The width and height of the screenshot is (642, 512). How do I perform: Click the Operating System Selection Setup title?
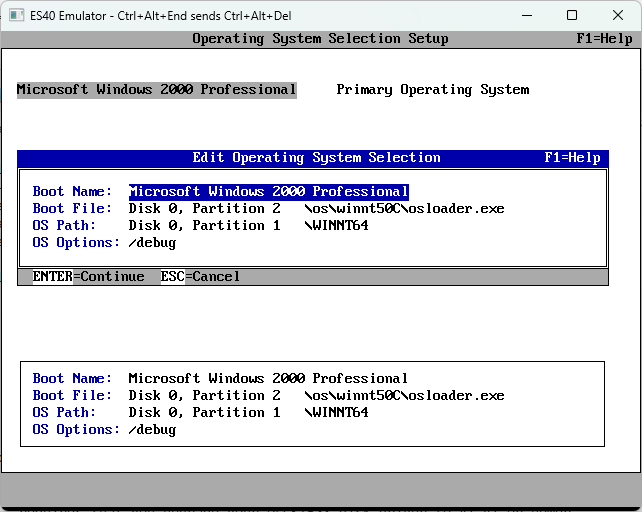point(320,39)
